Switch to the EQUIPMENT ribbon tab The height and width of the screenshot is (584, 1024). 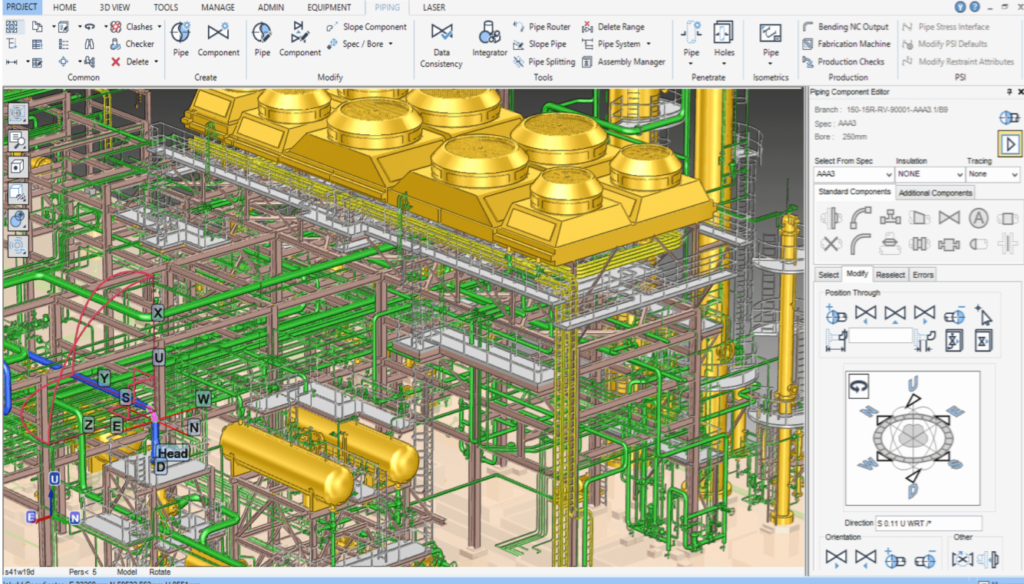(x=329, y=7)
